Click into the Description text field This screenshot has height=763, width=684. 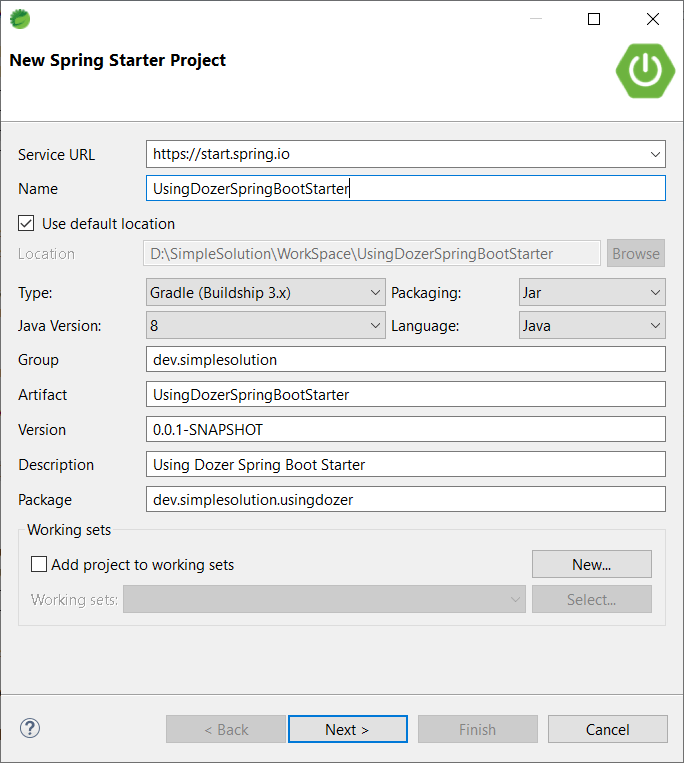pos(406,465)
